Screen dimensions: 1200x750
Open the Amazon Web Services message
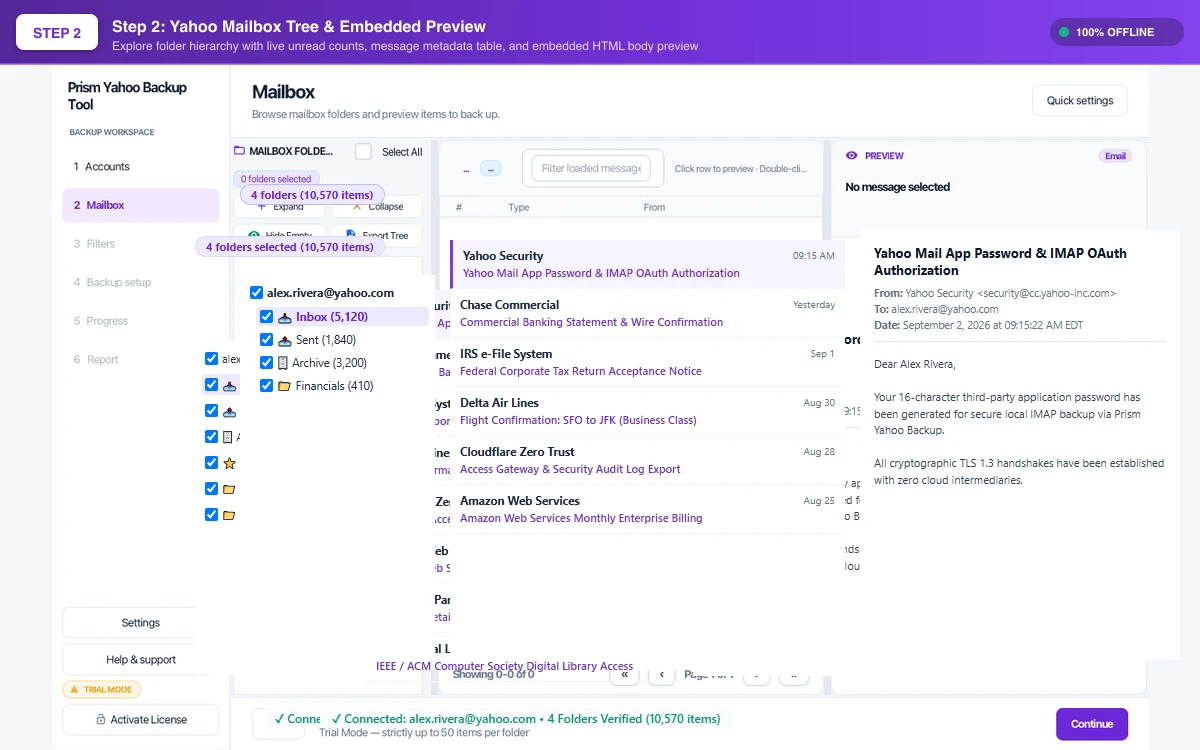pos(648,509)
